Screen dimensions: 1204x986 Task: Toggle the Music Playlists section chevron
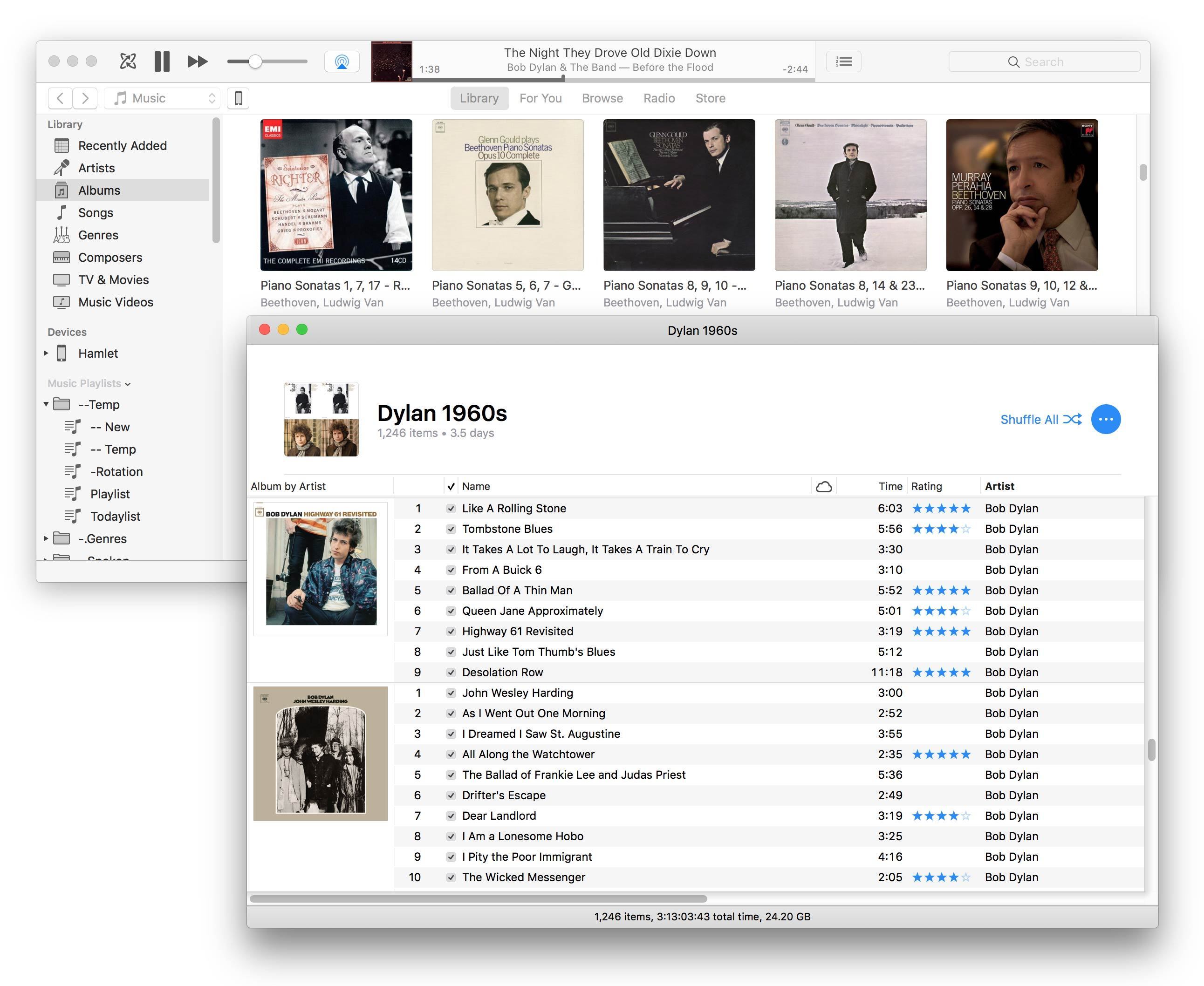point(128,385)
